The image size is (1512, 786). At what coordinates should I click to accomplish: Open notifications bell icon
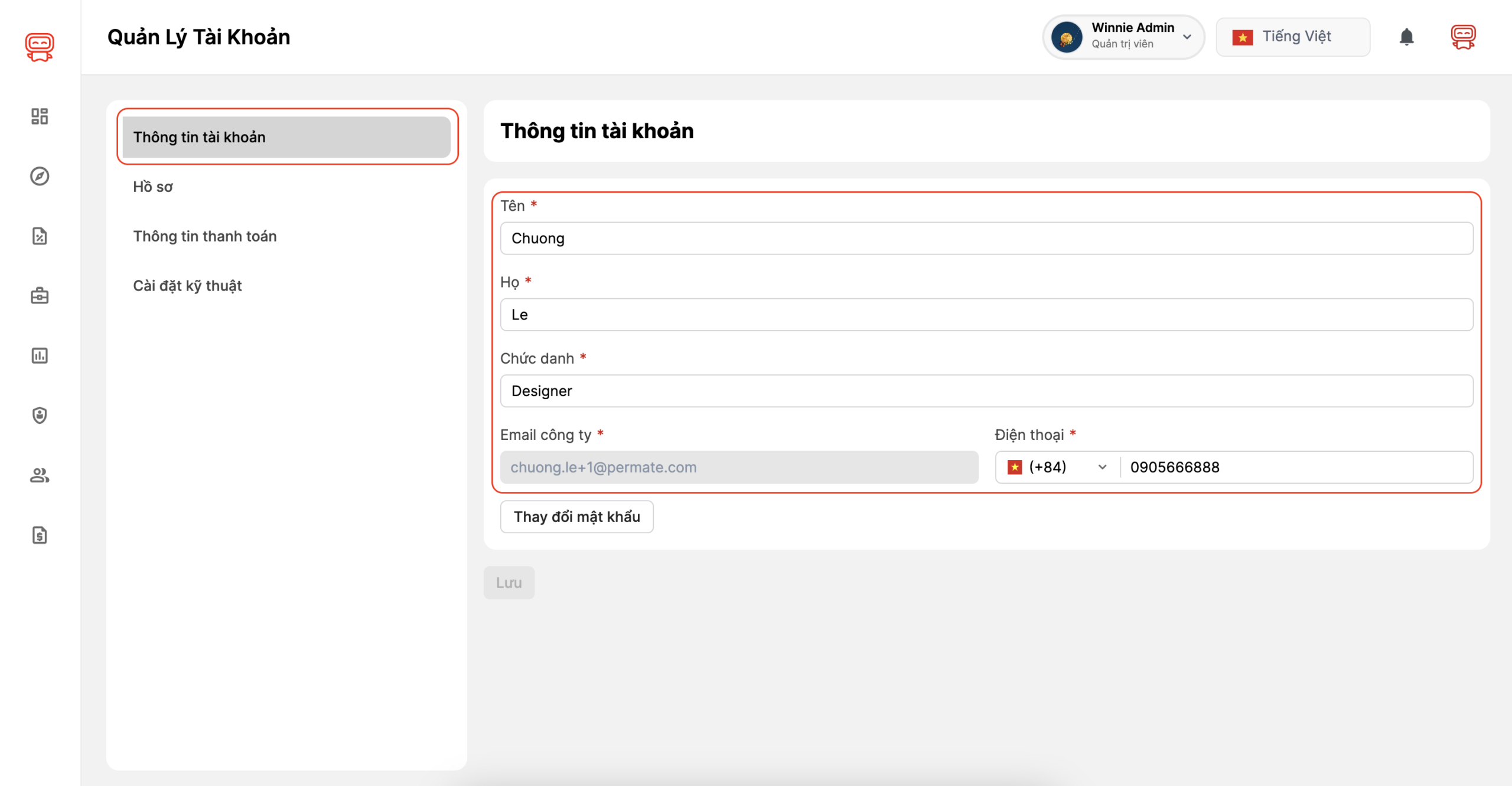[1406, 37]
